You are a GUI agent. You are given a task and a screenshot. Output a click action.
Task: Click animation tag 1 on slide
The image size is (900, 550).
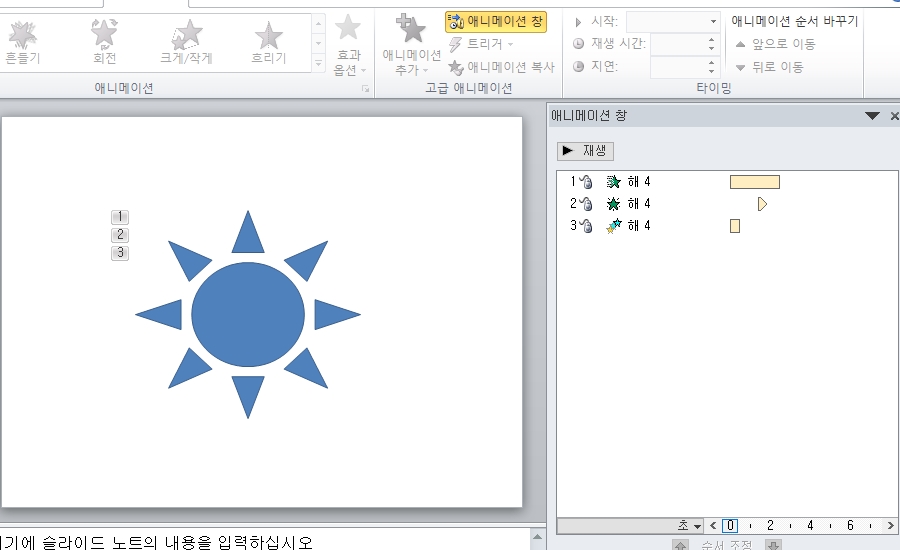coord(120,216)
